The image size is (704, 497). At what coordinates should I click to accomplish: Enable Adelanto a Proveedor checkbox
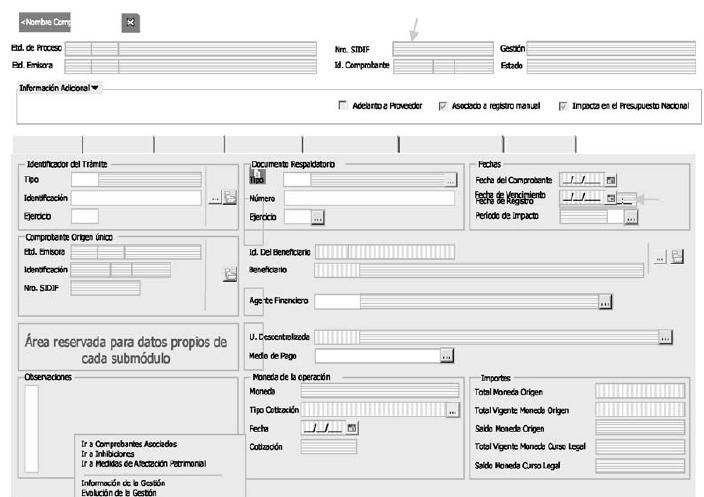(343, 106)
